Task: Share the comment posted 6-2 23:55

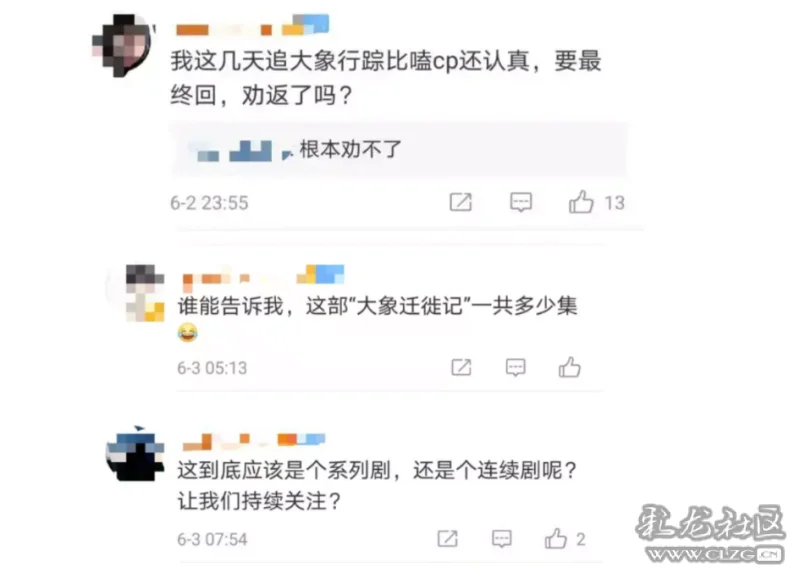Action: (x=461, y=202)
